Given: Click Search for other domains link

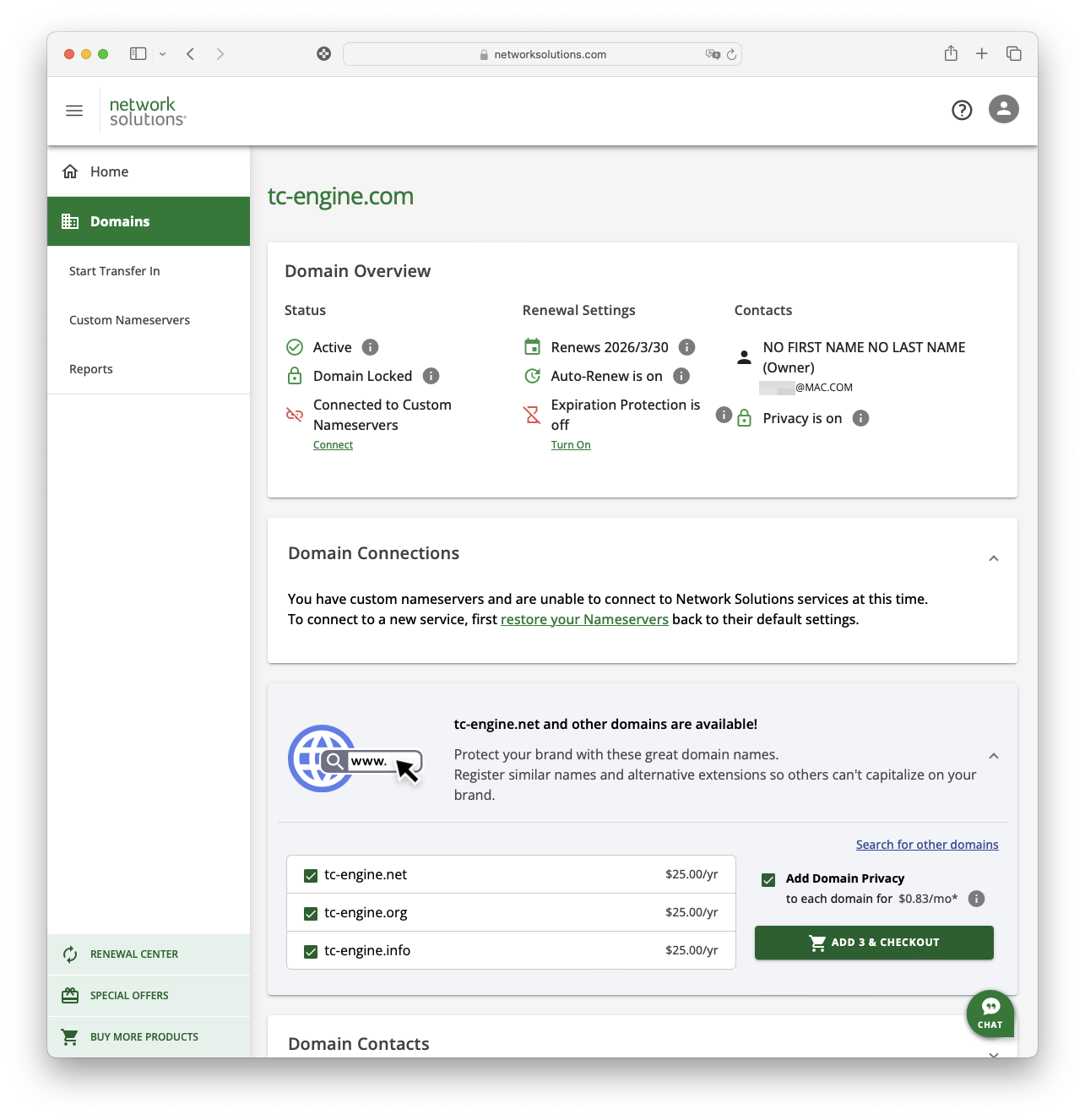Looking at the screenshot, I should click(927, 845).
